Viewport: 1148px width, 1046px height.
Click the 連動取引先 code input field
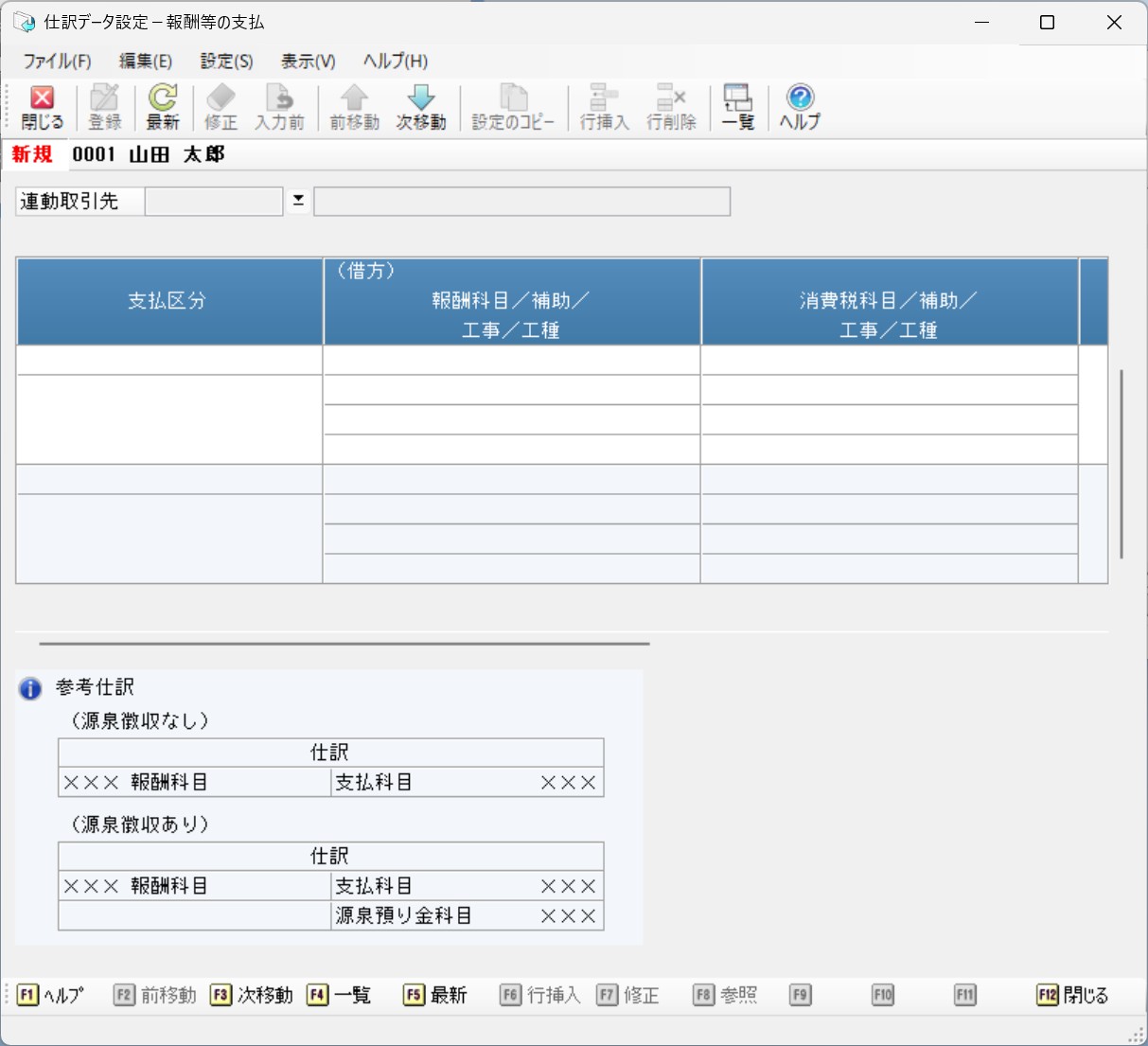[x=214, y=202]
